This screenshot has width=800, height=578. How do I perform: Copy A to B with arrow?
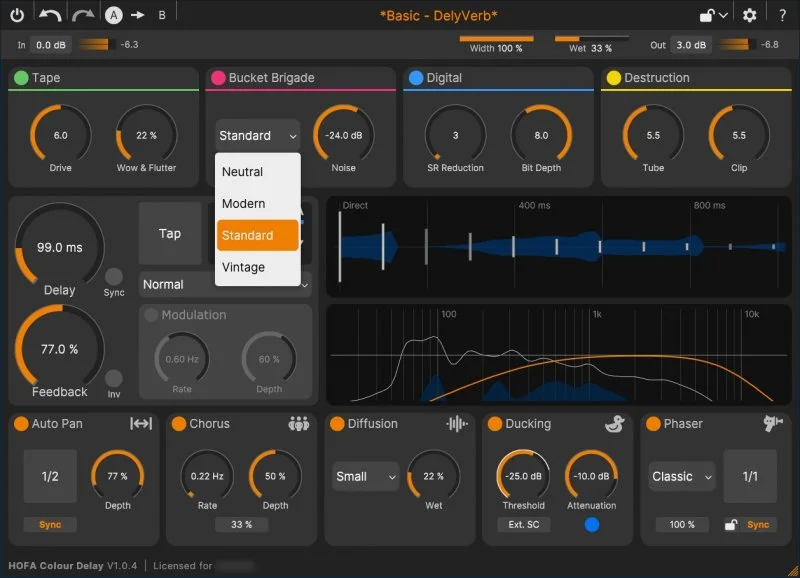[x=137, y=15]
